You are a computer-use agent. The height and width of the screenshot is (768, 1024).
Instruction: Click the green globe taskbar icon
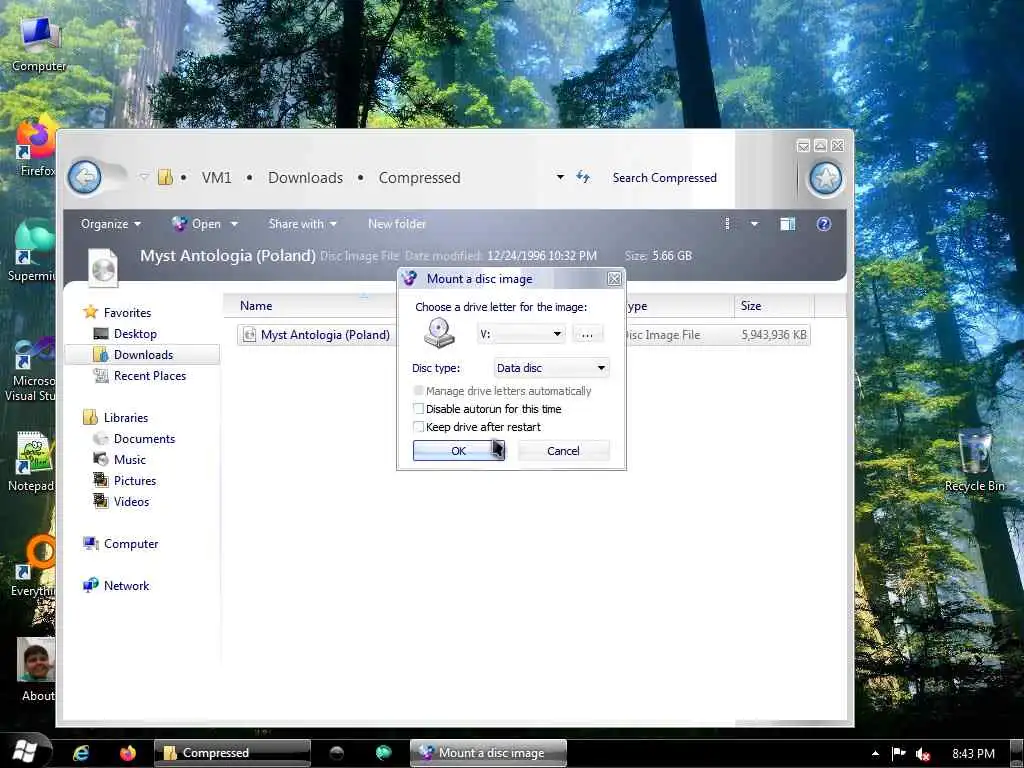click(383, 753)
